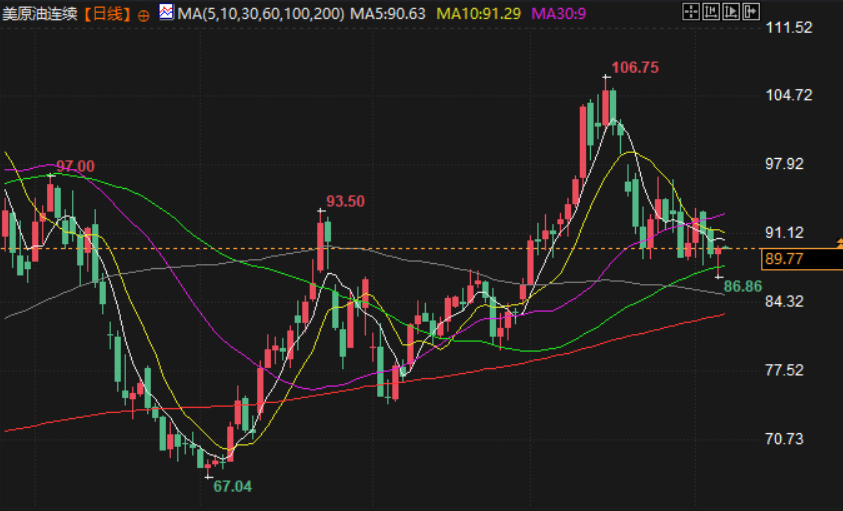843x511 pixels.
Task: Open MA(5,10,30,60,100,200) indicator settings
Action: point(261,13)
